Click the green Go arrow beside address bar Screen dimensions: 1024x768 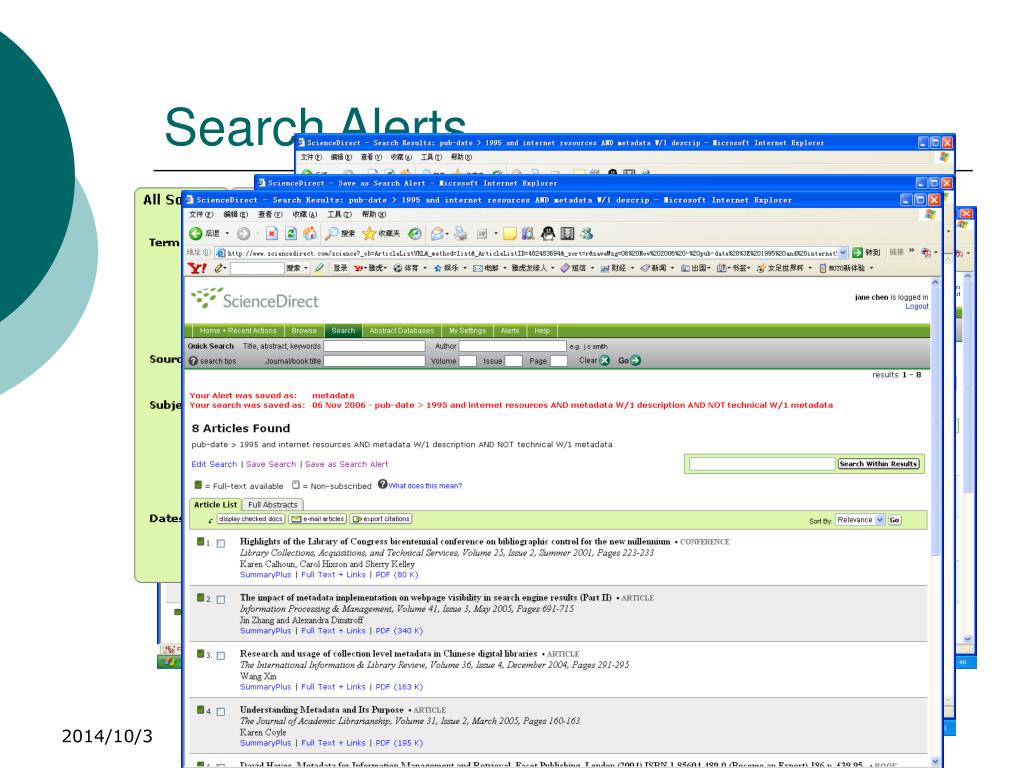[857, 252]
